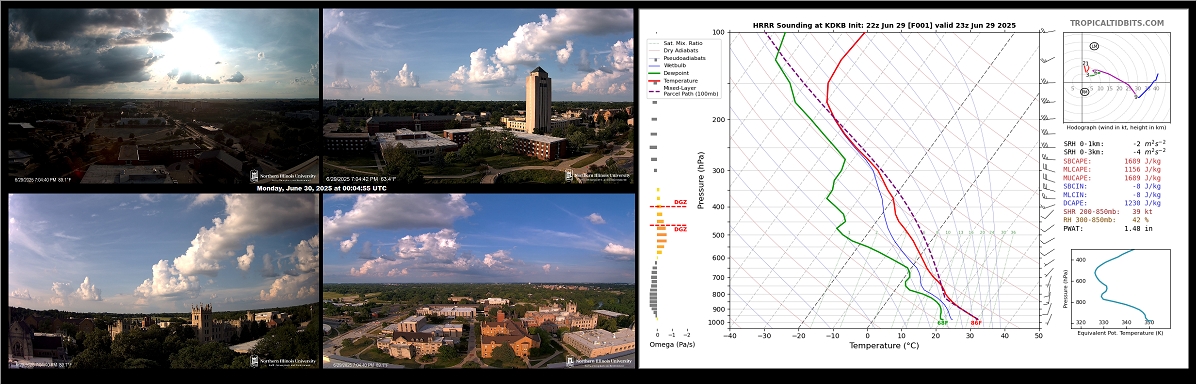
Task: Click the LM marker on the hodograph
Action: [1095, 47]
